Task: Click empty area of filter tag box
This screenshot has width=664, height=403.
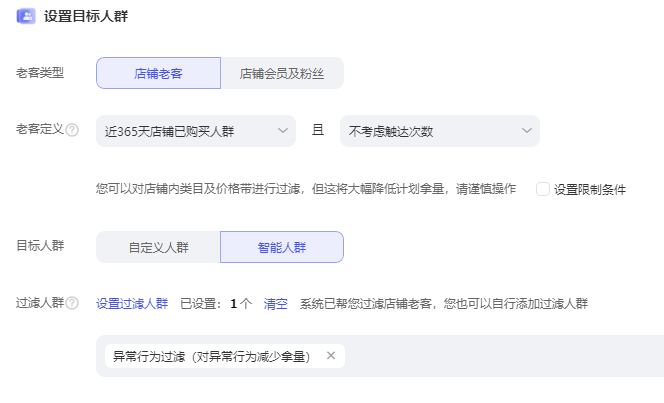Action: click(x=500, y=356)
